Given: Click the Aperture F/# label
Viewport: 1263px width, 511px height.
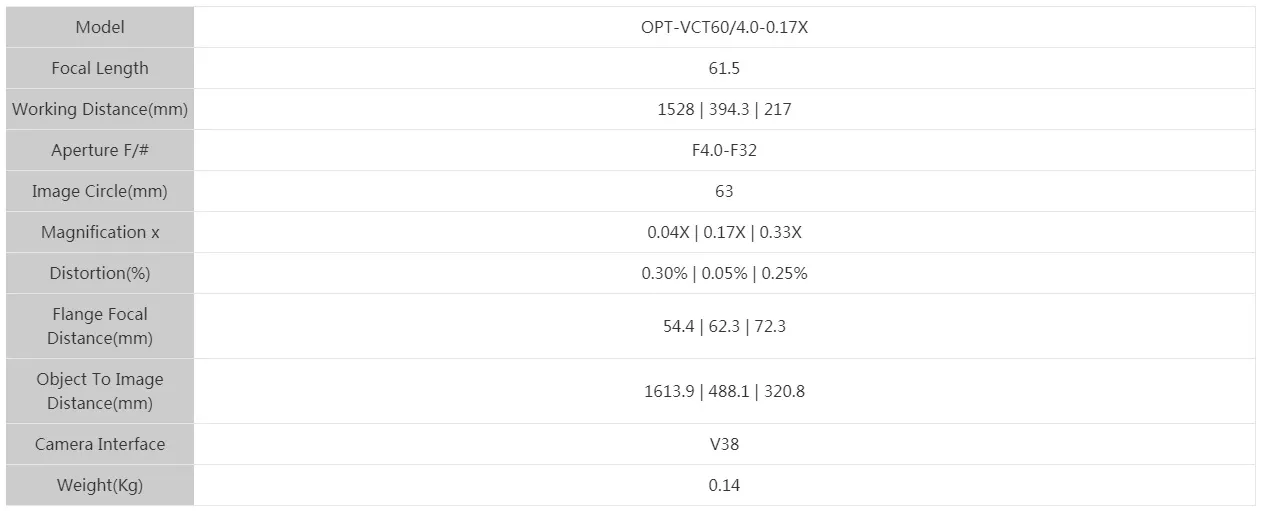Looking at the screenshot, I should (100, 150).
